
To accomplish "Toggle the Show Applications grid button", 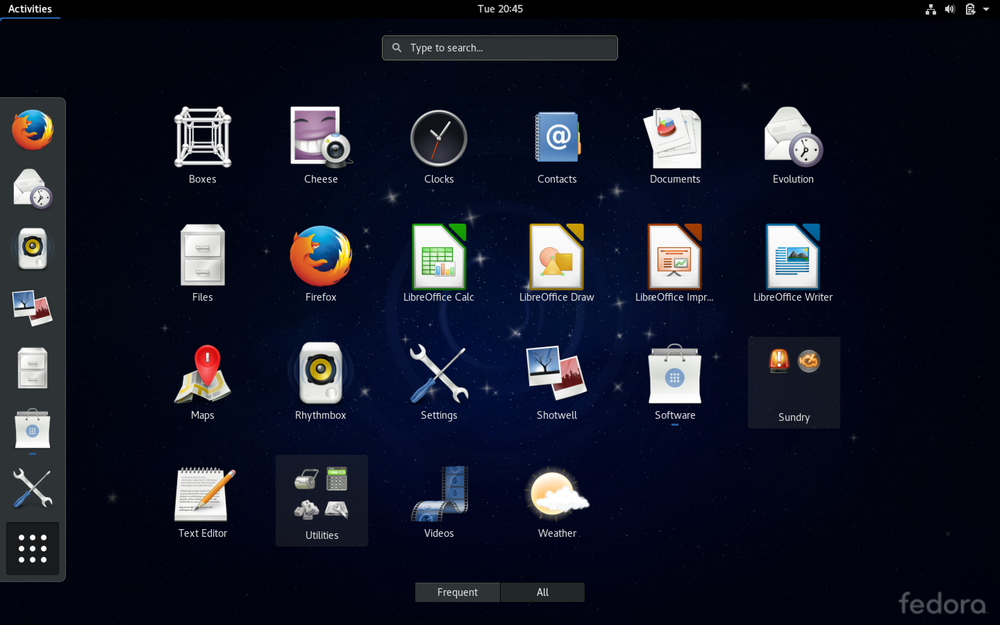I will point(33,548).
